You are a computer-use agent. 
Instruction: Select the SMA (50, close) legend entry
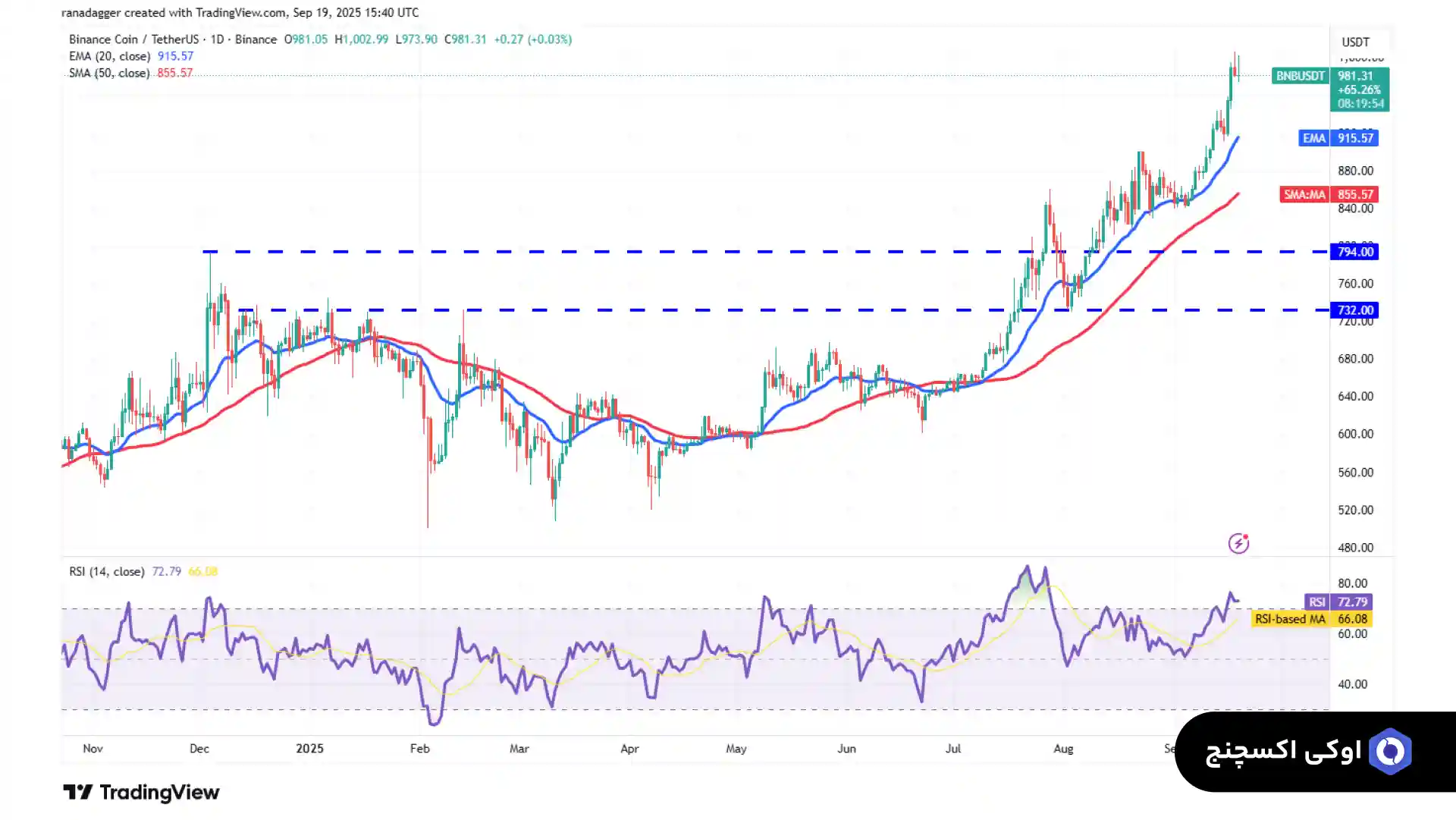pyautogui.click(x=109, y=73)
